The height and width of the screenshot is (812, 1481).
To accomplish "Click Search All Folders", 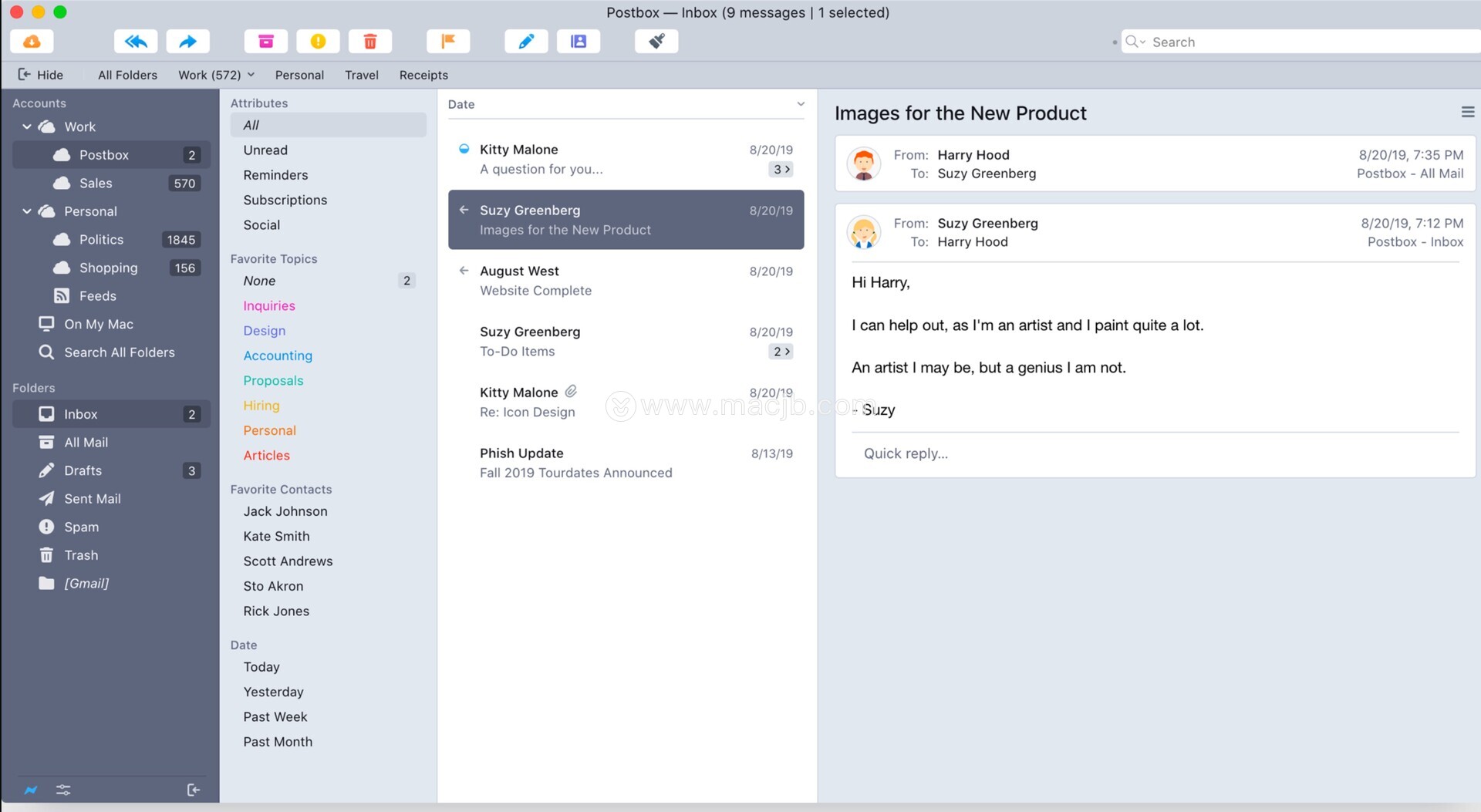I will pos(111,352).
